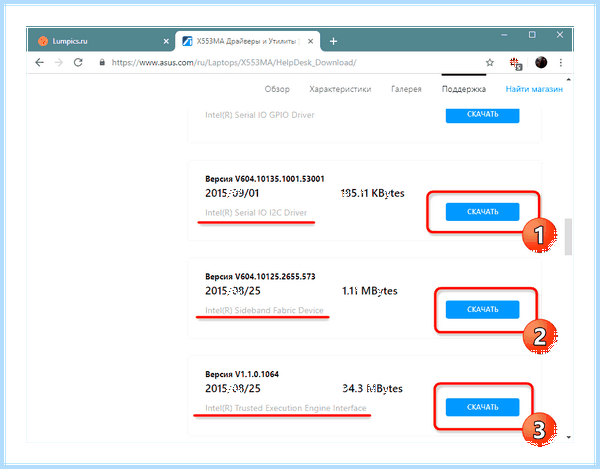Open Chrome three-dot menu
Image resolution: width=600 pixels, height=469 pixels.
[x=561, y=62]
